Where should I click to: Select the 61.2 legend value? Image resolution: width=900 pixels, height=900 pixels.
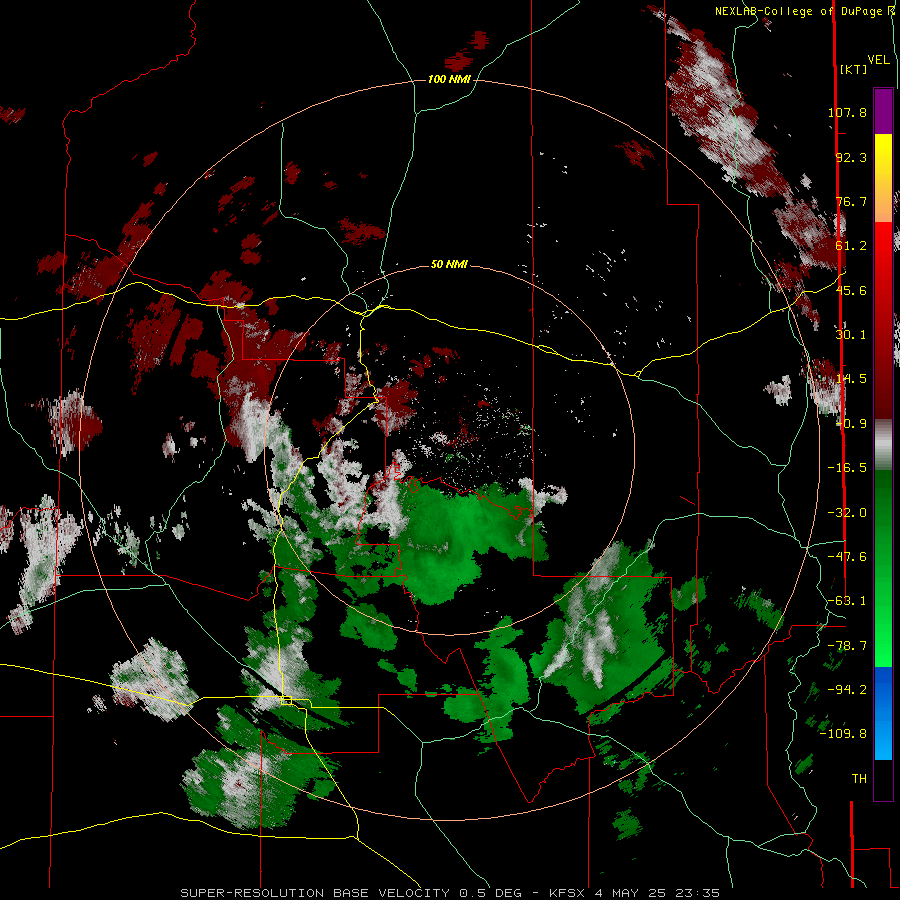[x=851, y=246]
